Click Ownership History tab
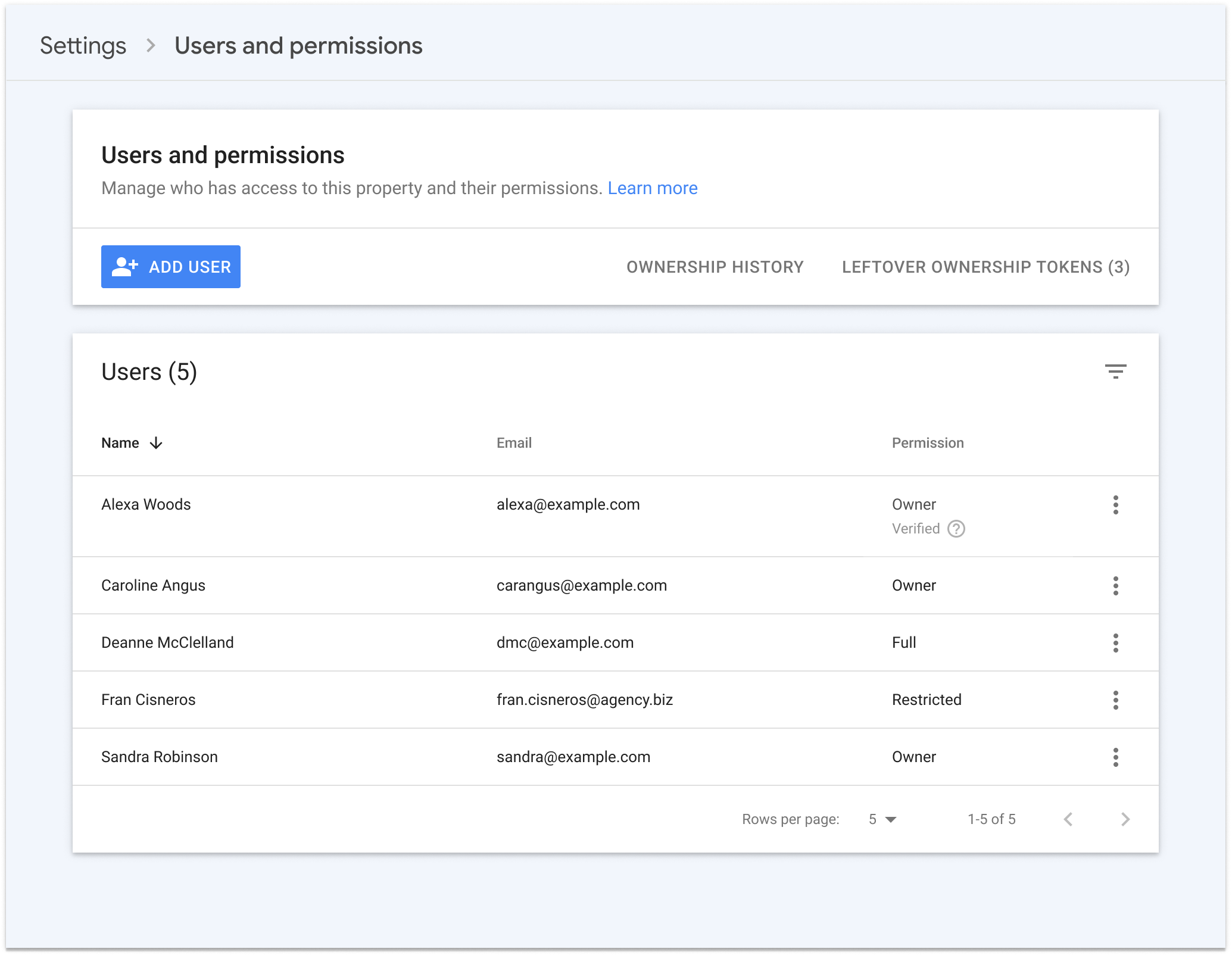1232x955 pixels. tap(715, 267)
